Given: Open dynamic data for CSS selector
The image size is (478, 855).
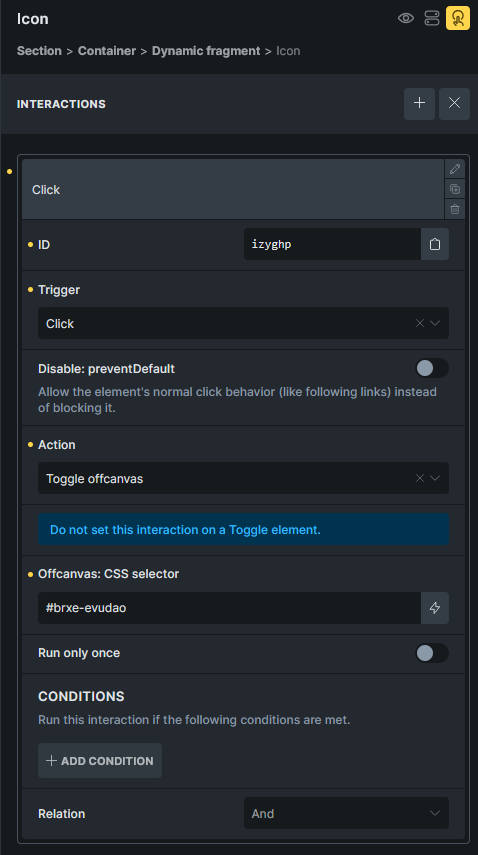Looking at the screenshot, I should click(x=435, y=608).
